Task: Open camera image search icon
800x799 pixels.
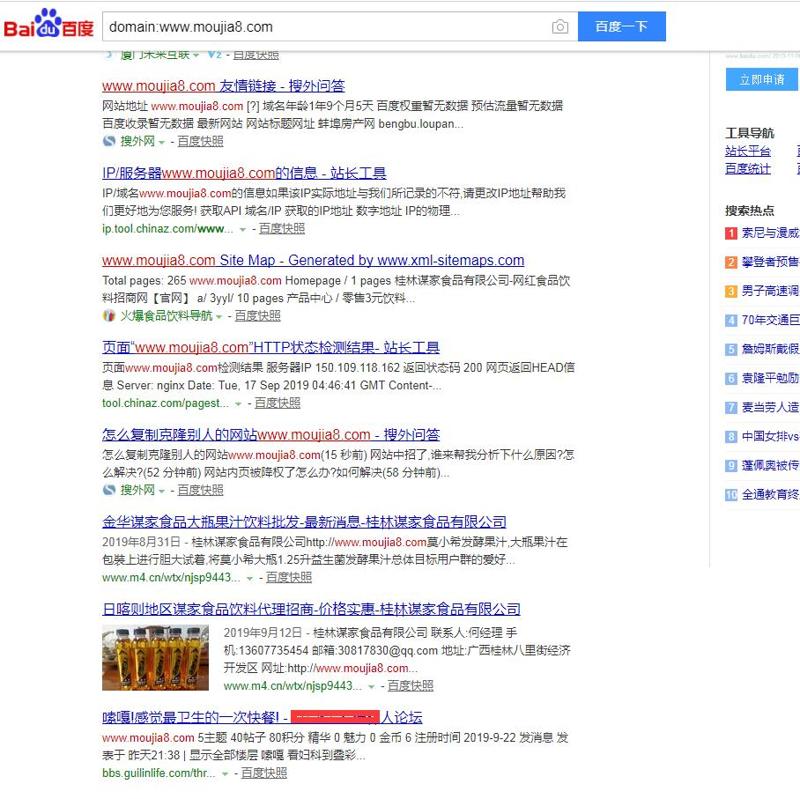Action: tap(560, 27)
